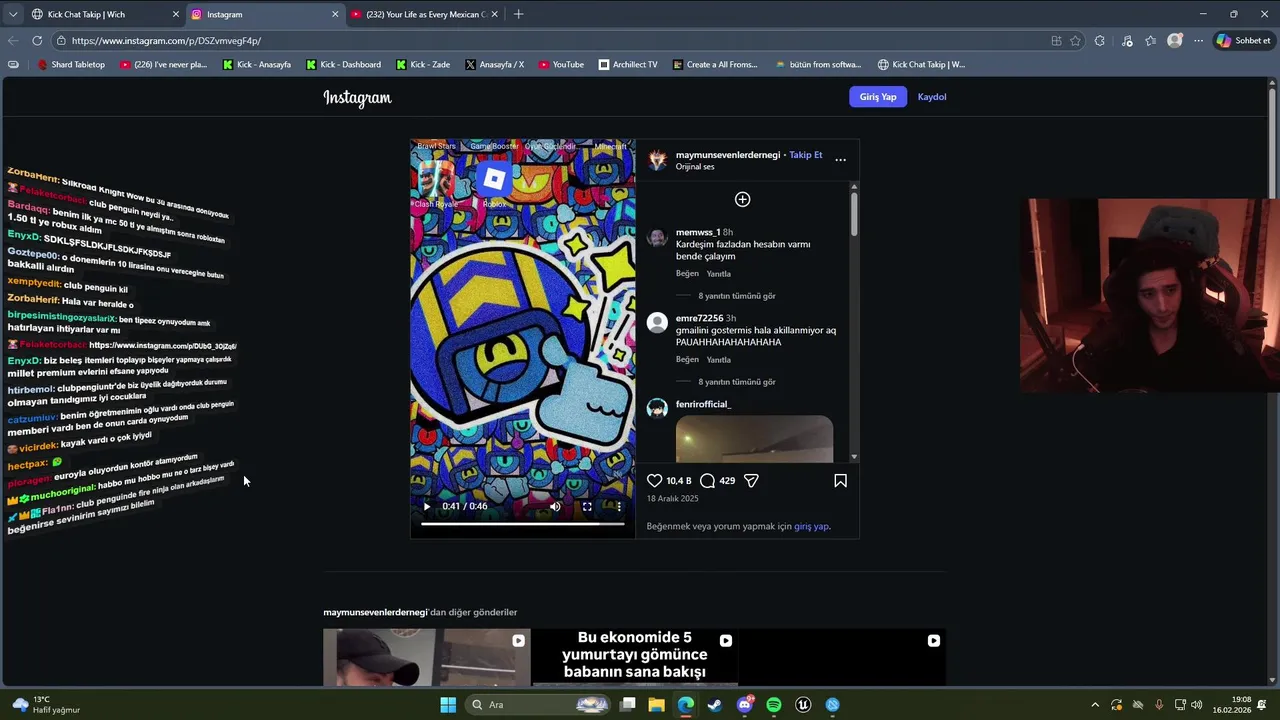This screenshot has width=1280, height=720.
Task: Open Unreal Engine from the taskbar
Action: [x=803, y=705]
